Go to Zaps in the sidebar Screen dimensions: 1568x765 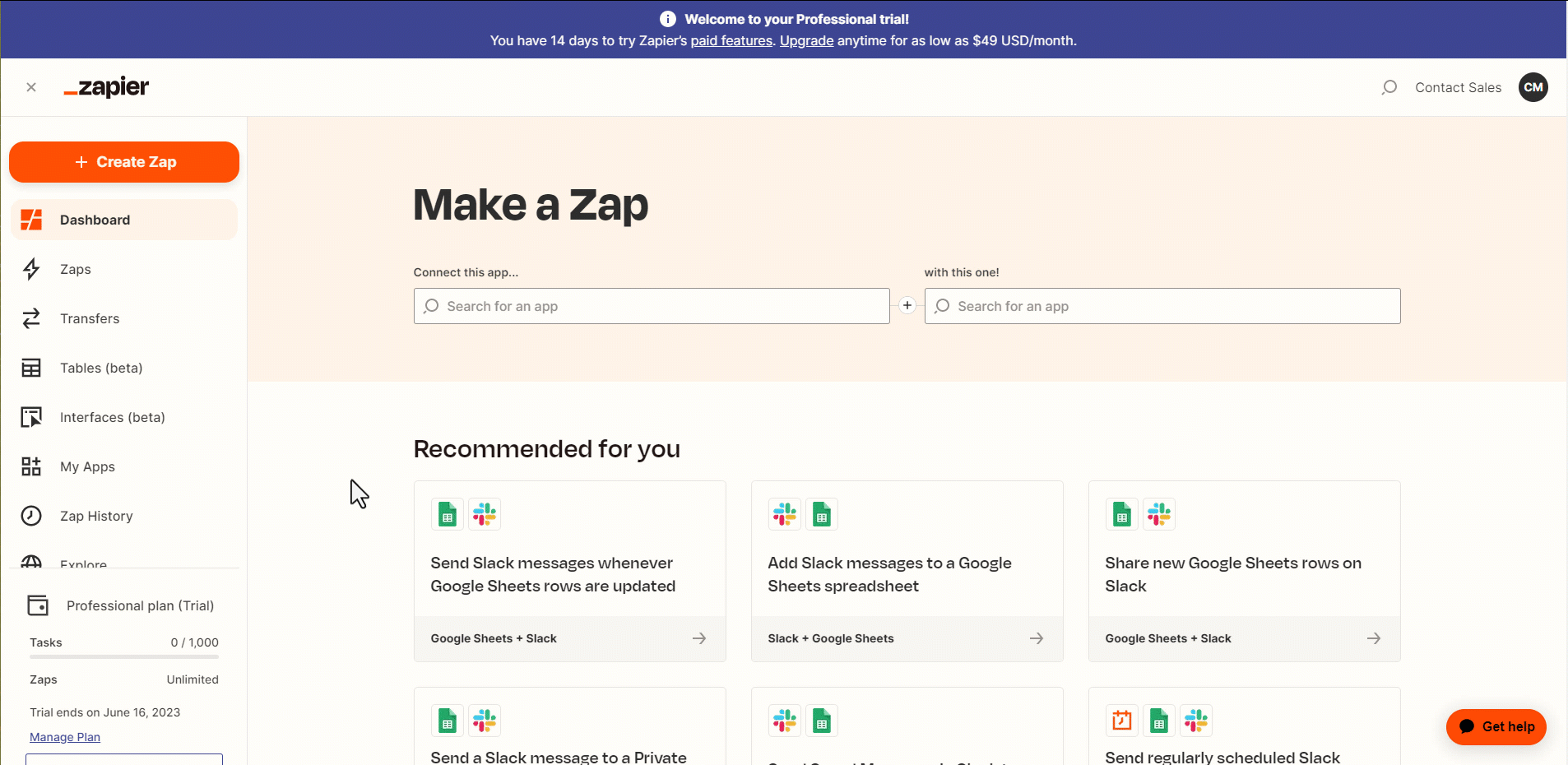(x=124, y=269)
